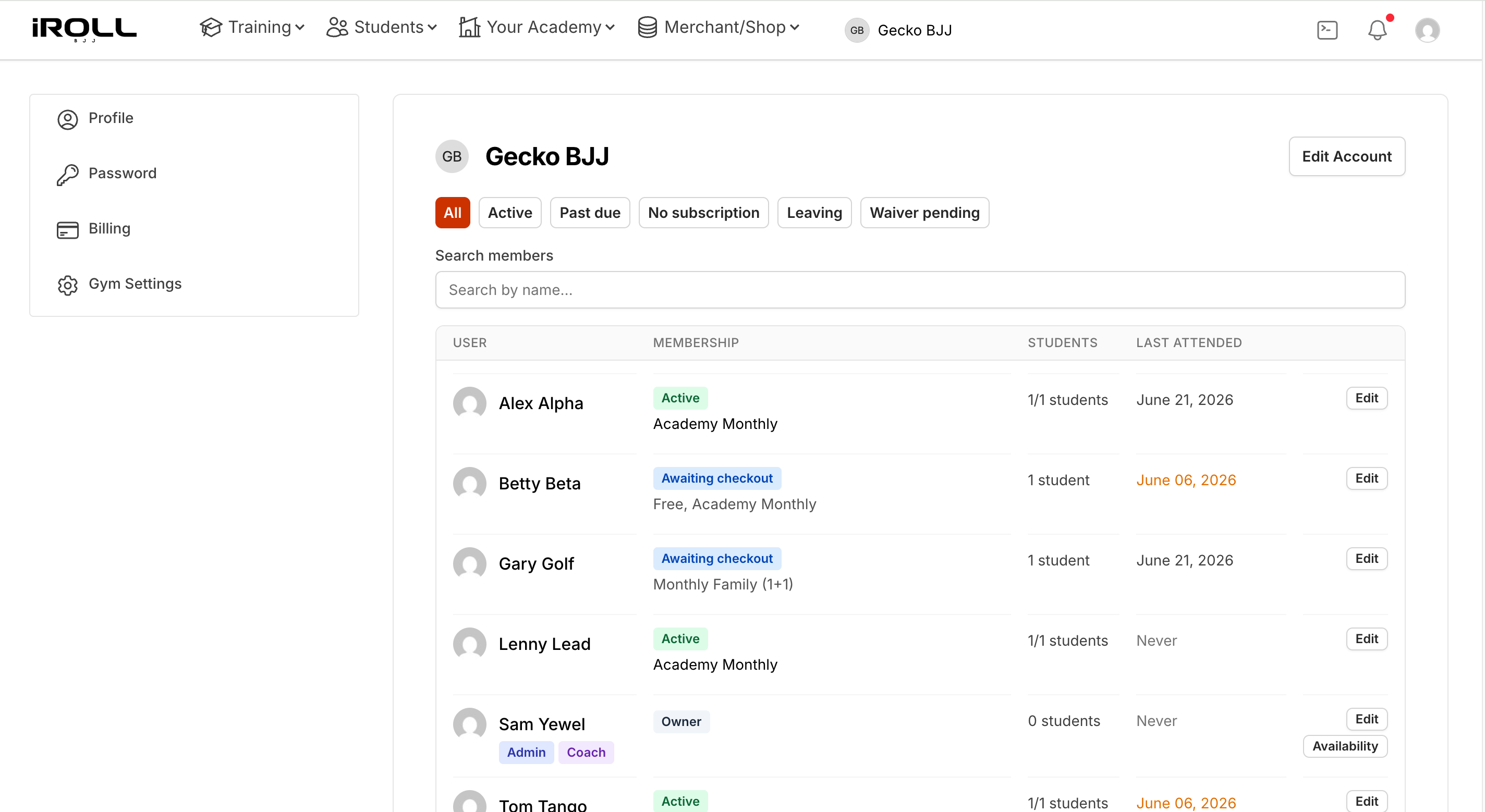Expand the Students dropdown menu
The image size is (1485, 812).
(382, 27)
